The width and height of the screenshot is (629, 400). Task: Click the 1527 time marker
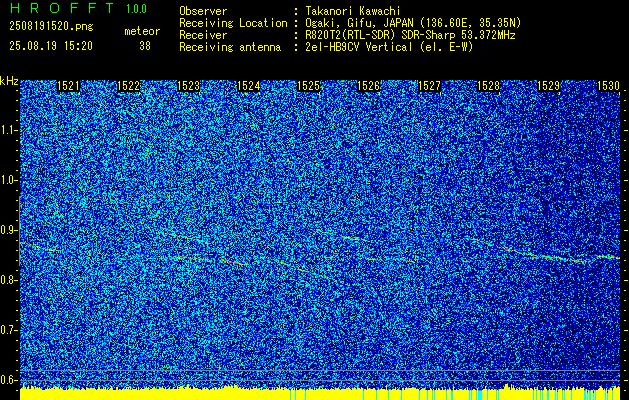click(x=429, y=86)
